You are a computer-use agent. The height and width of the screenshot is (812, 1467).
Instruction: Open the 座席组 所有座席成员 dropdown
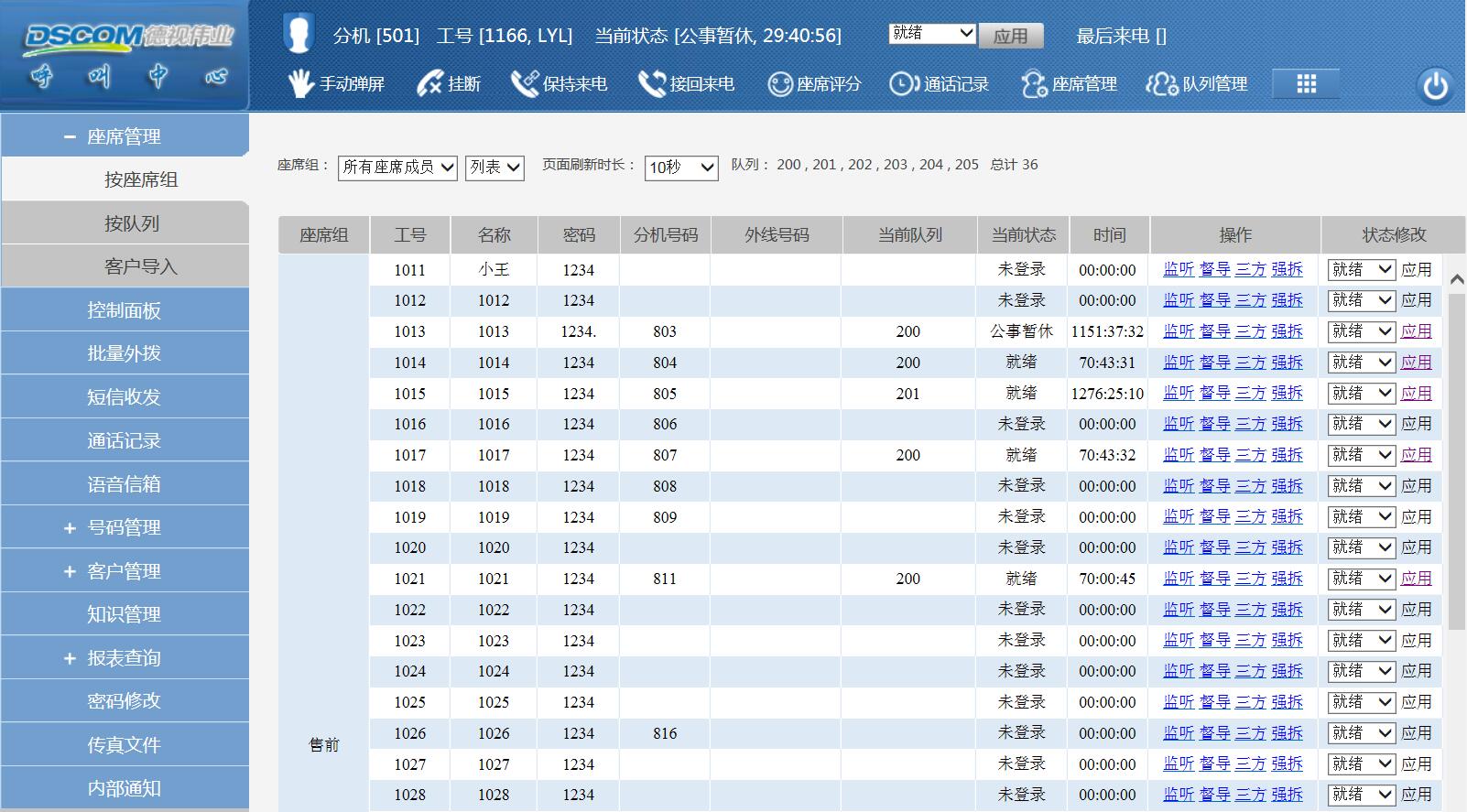397,167
